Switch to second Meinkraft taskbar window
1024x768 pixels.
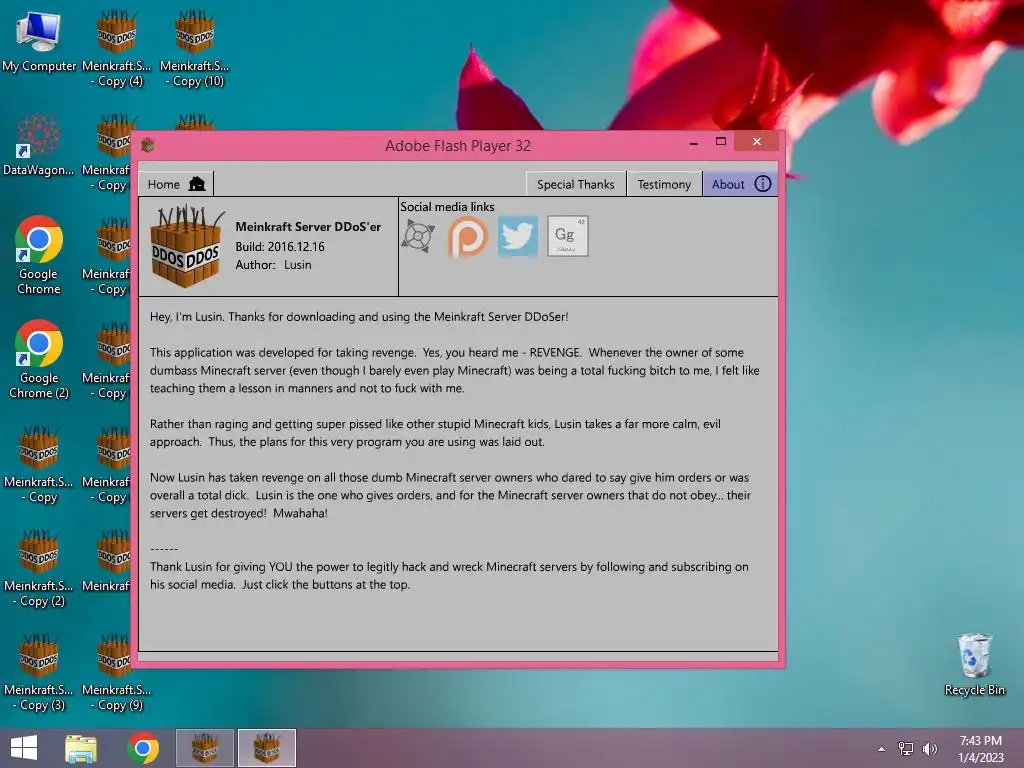pyautogui.click(x=266, y=748)
